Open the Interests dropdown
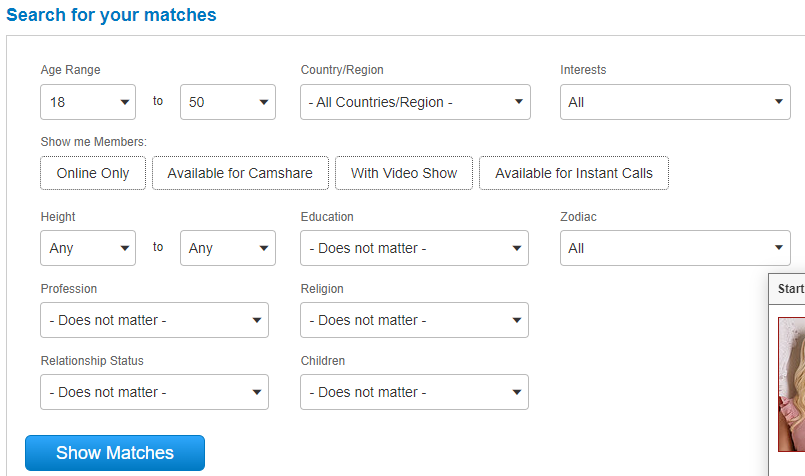This screenshot has width=805, height=476. pos(675,102)
